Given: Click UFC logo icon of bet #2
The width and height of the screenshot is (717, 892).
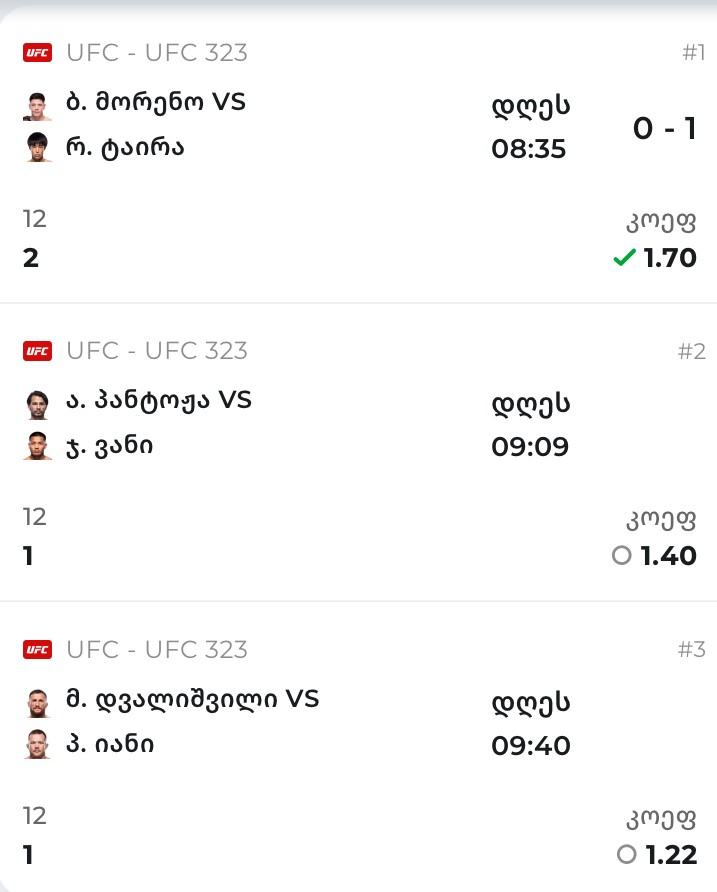Looking at the screenshot, I should tap(37, 351).
